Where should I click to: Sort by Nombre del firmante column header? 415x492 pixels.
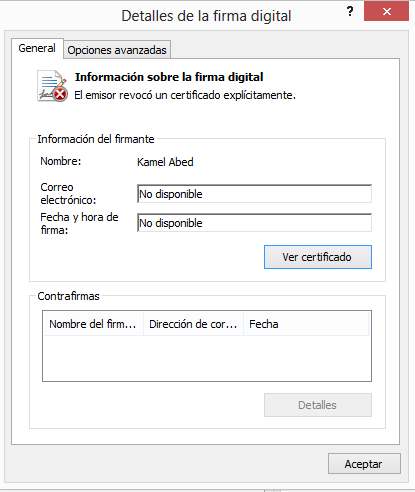pyautogui.click(x=93, y=324)
